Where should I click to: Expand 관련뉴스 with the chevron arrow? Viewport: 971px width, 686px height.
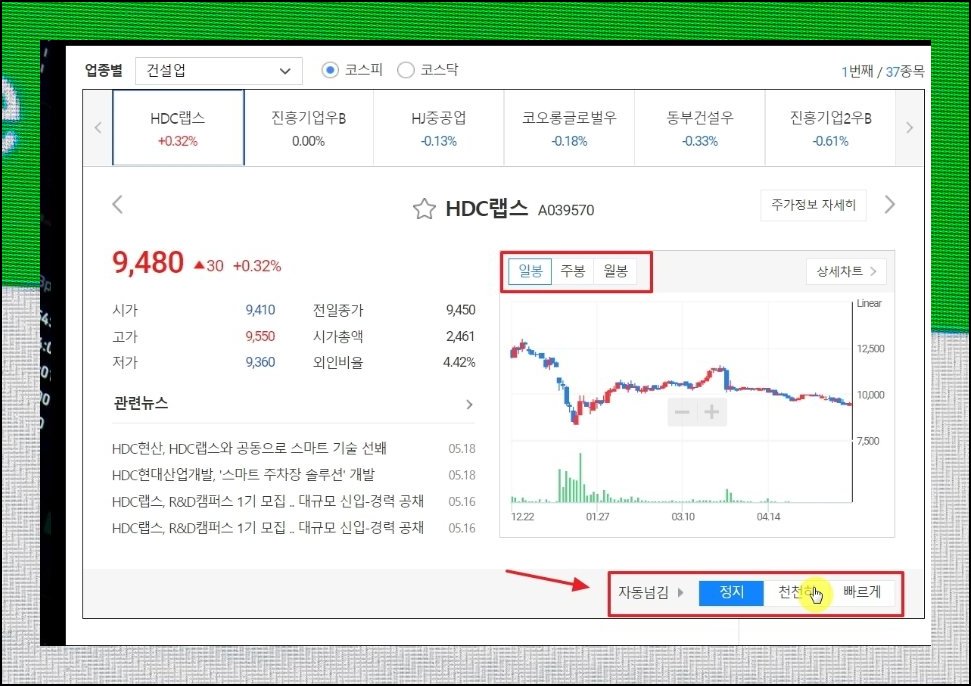tap(469, 404)
